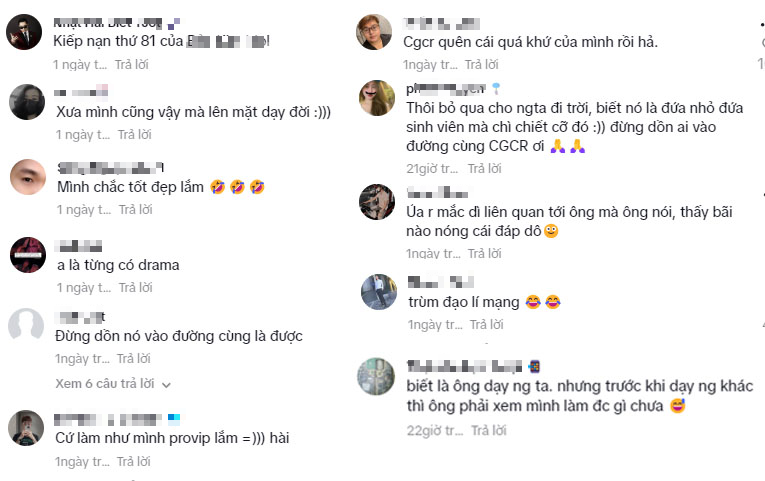This screenshot has width=765, height=481.
Task: Reply to 'trùm đạo lí mạng' comment
Action: pos(486,325)
